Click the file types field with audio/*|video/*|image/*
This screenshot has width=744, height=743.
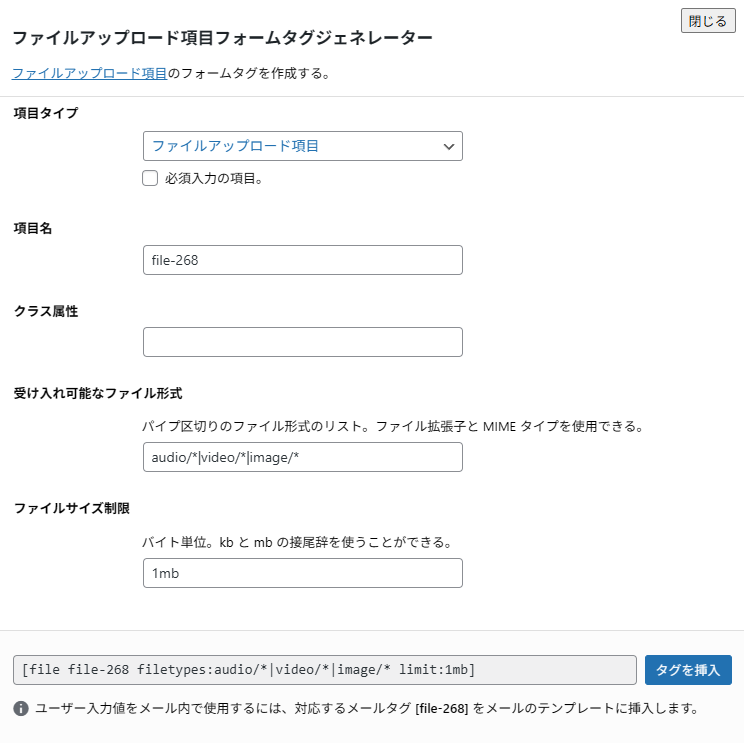click(302, 457)
